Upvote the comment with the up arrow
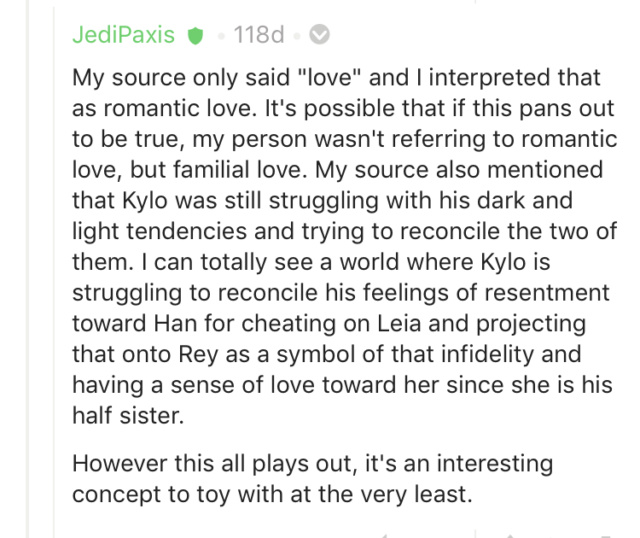Viewport: 640px width, 538px height. [x=510, y=536]
